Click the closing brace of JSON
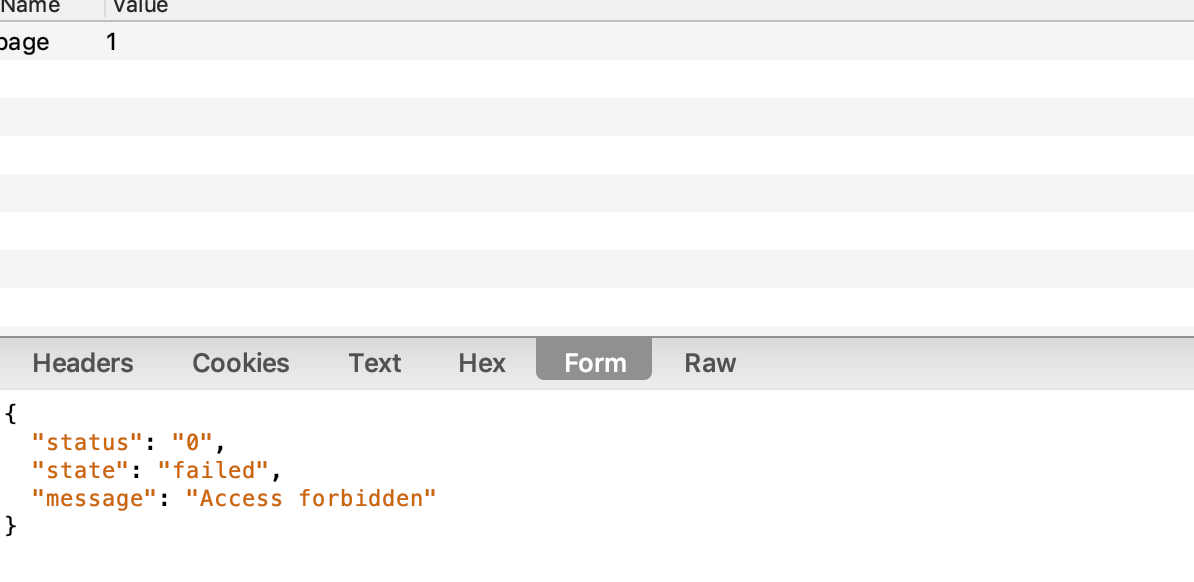The height and width of the screenshot is (582, 1194). coord(10,526)
